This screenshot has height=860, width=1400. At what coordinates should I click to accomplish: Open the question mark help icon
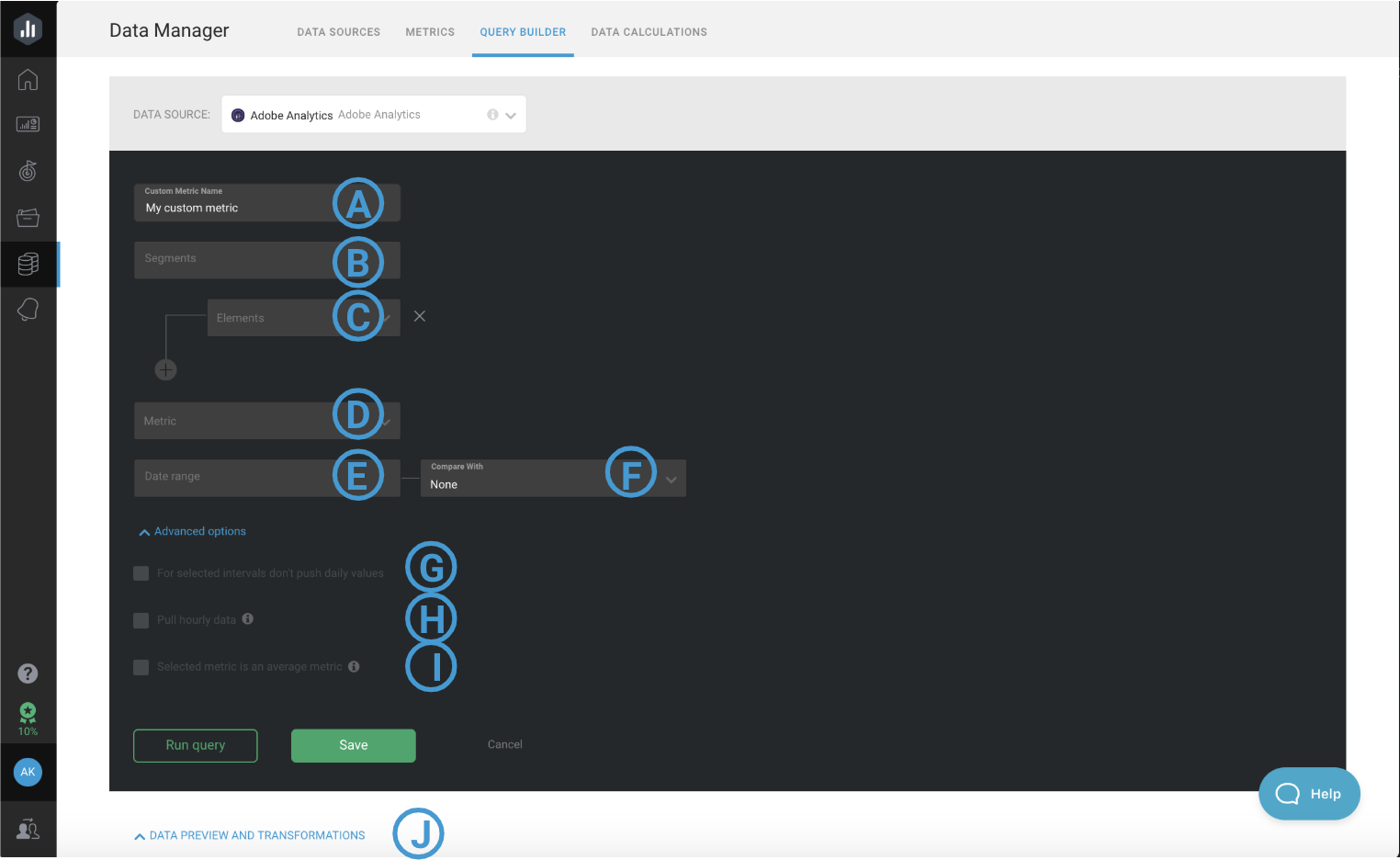point(28,673)
